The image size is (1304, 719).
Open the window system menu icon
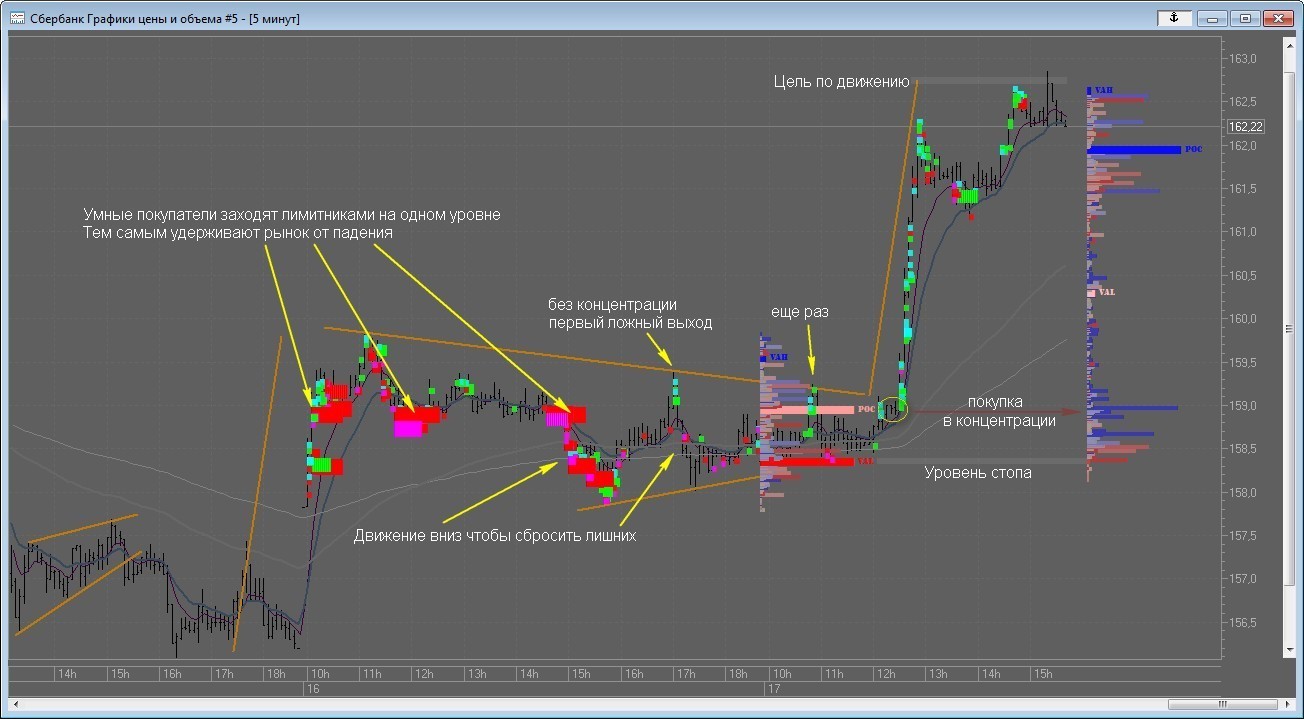point(17,18)
